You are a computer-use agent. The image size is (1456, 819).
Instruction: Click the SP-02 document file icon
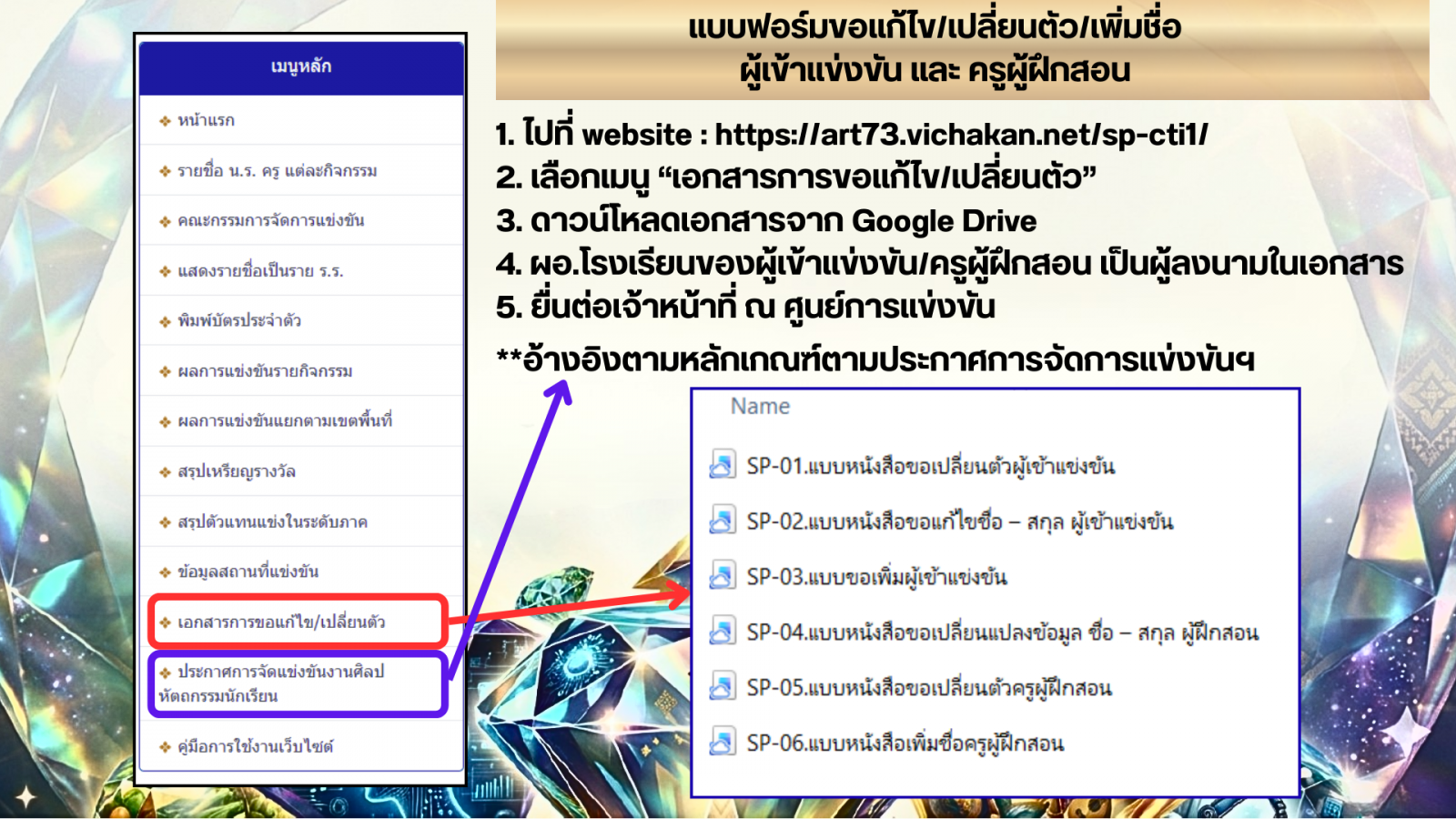722,521
